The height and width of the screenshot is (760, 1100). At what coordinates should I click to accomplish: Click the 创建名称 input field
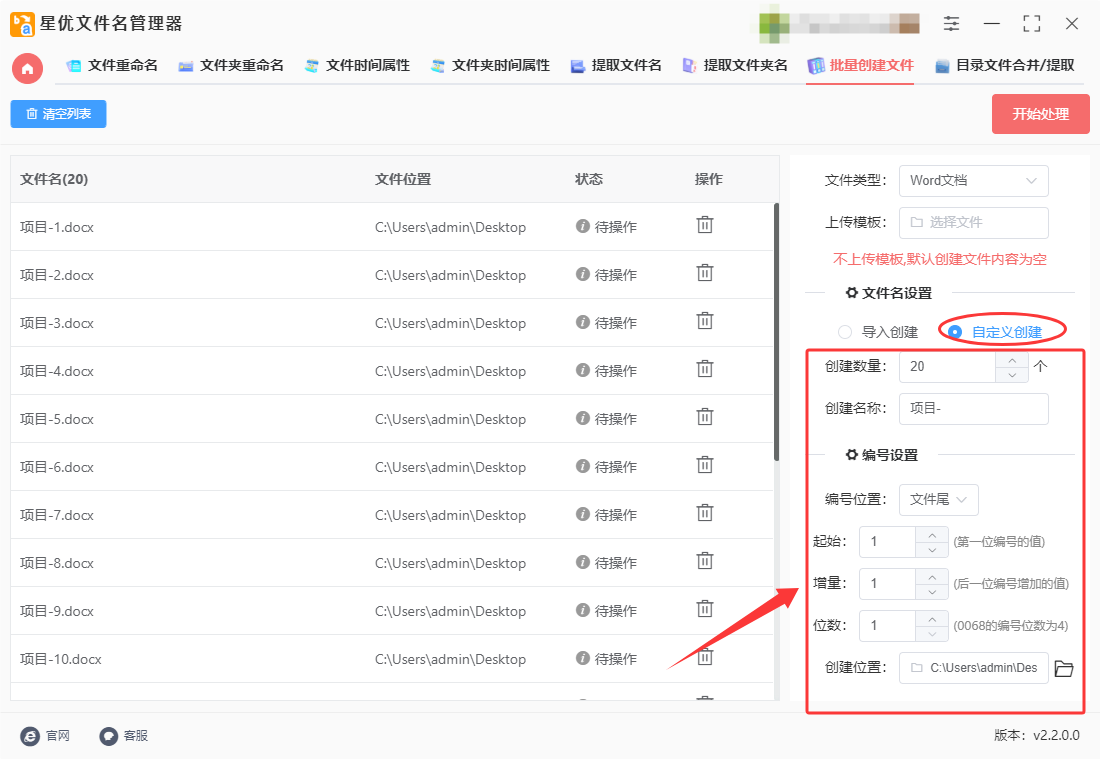(x=973, y=408)
